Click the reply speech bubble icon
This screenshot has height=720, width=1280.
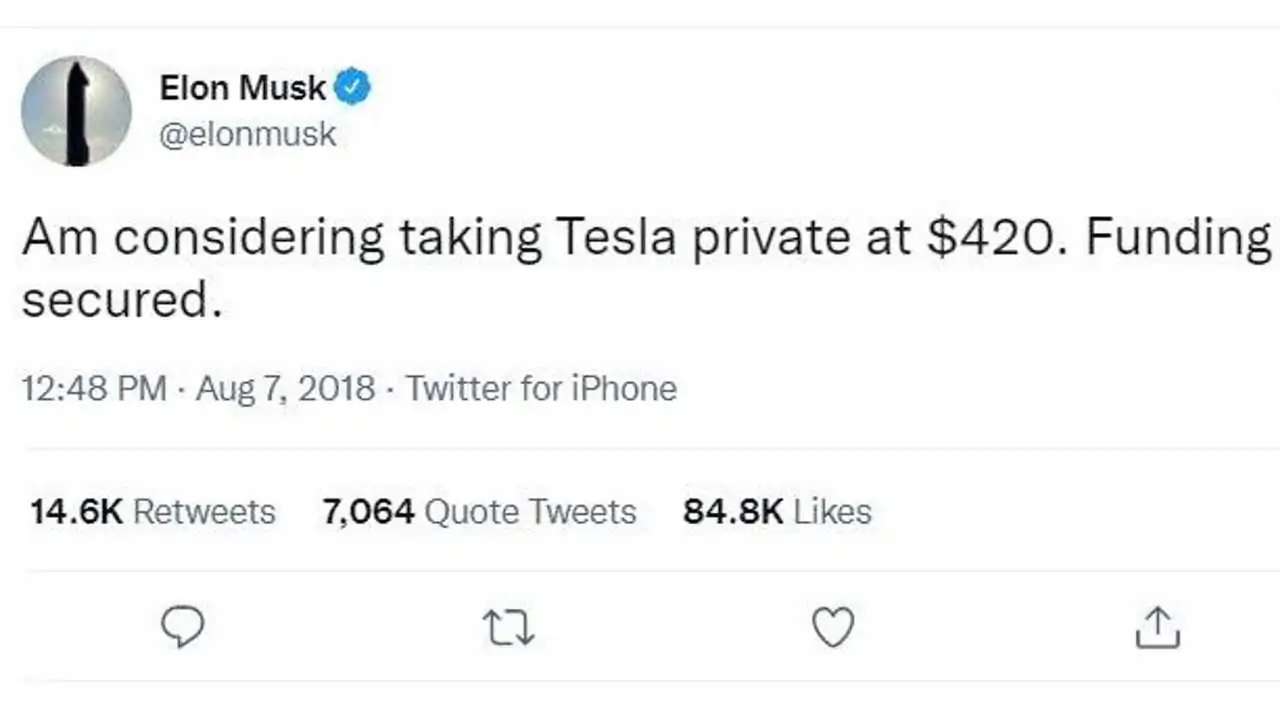[182, 627]
